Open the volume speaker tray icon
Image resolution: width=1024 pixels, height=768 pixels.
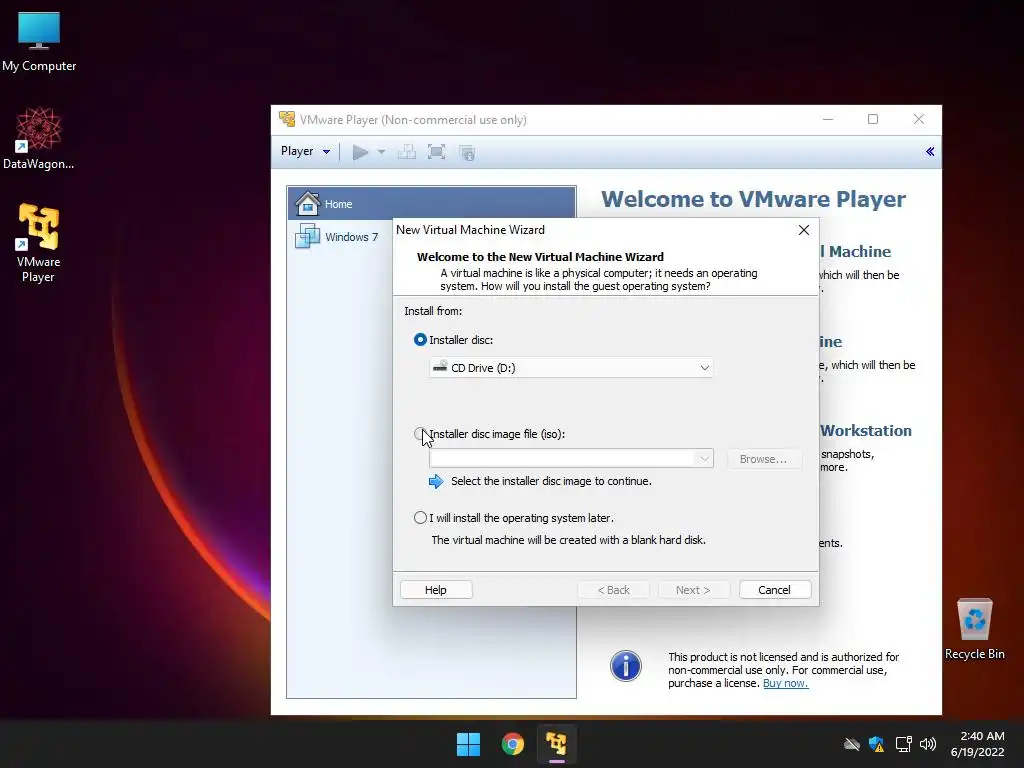click(x=927, y=744)
